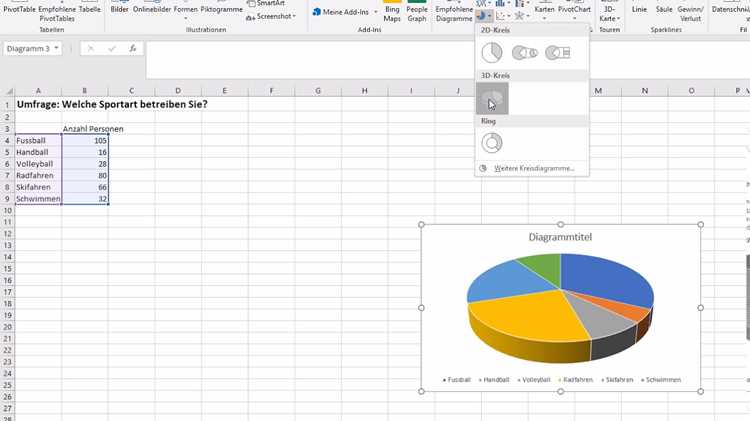The image size is (750, 421).
Task: Select the title cell 'Umfrage: Welche Sportart betreiben Sie?'
Action: (x=112, y=104)
